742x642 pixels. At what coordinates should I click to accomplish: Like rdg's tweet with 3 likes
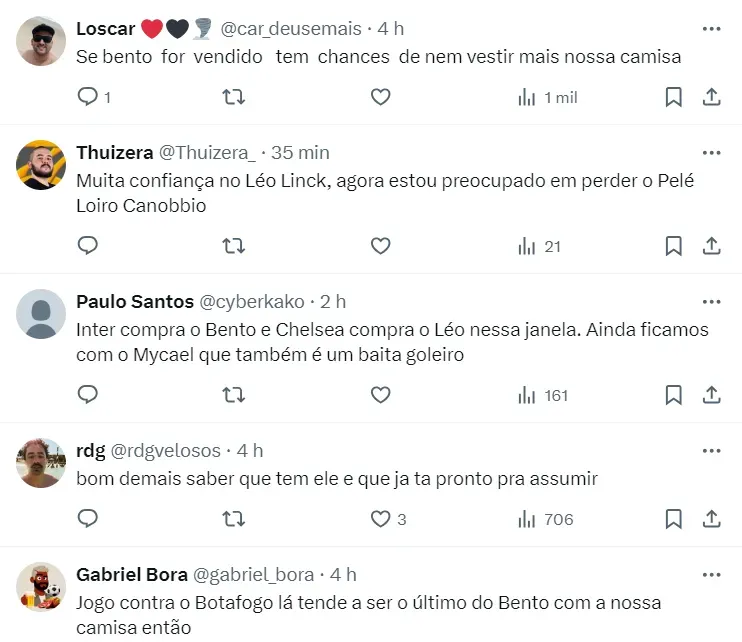tap(380, 519)
